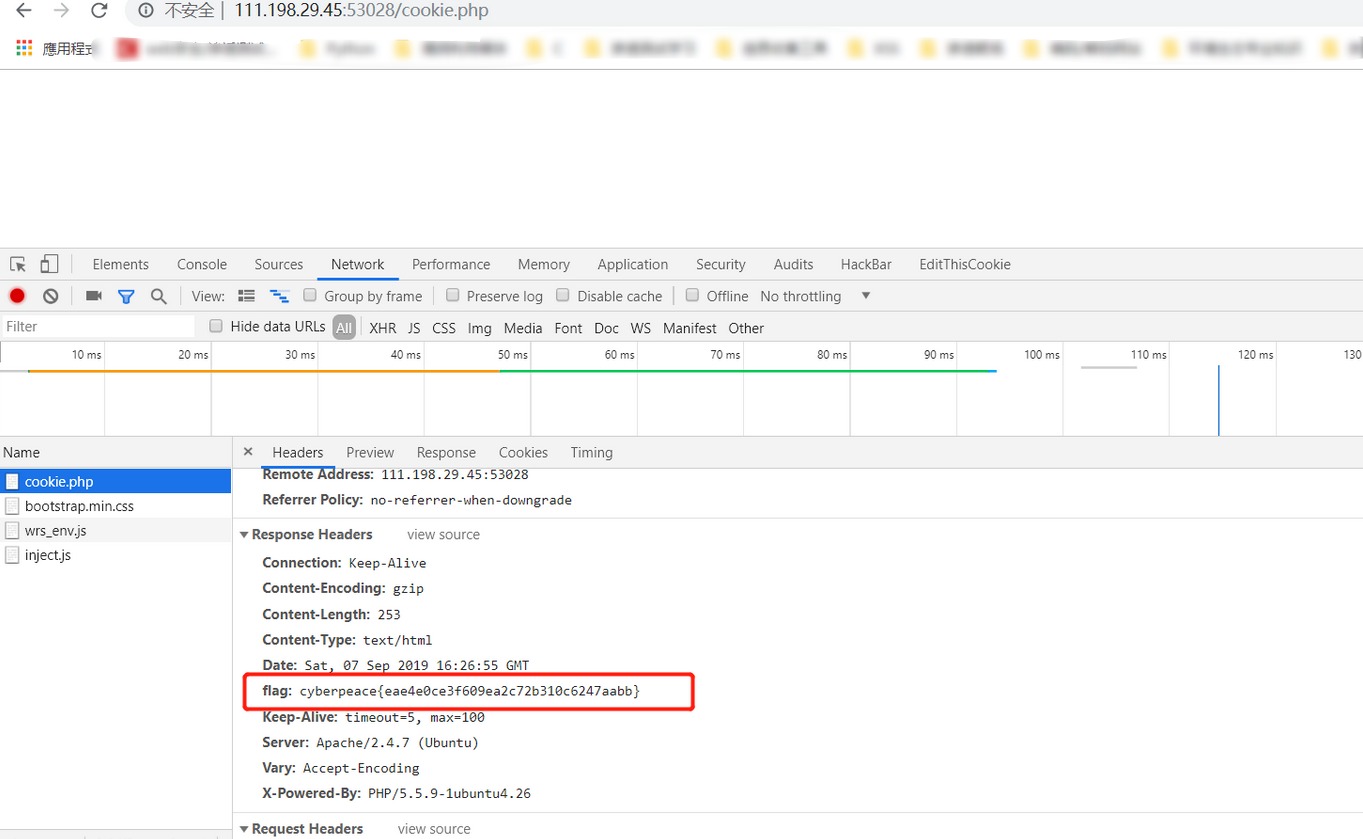The width and height of the screenshot is (1363, 839).
Task: Open the Console panel
Action: (x=202, y=264)
